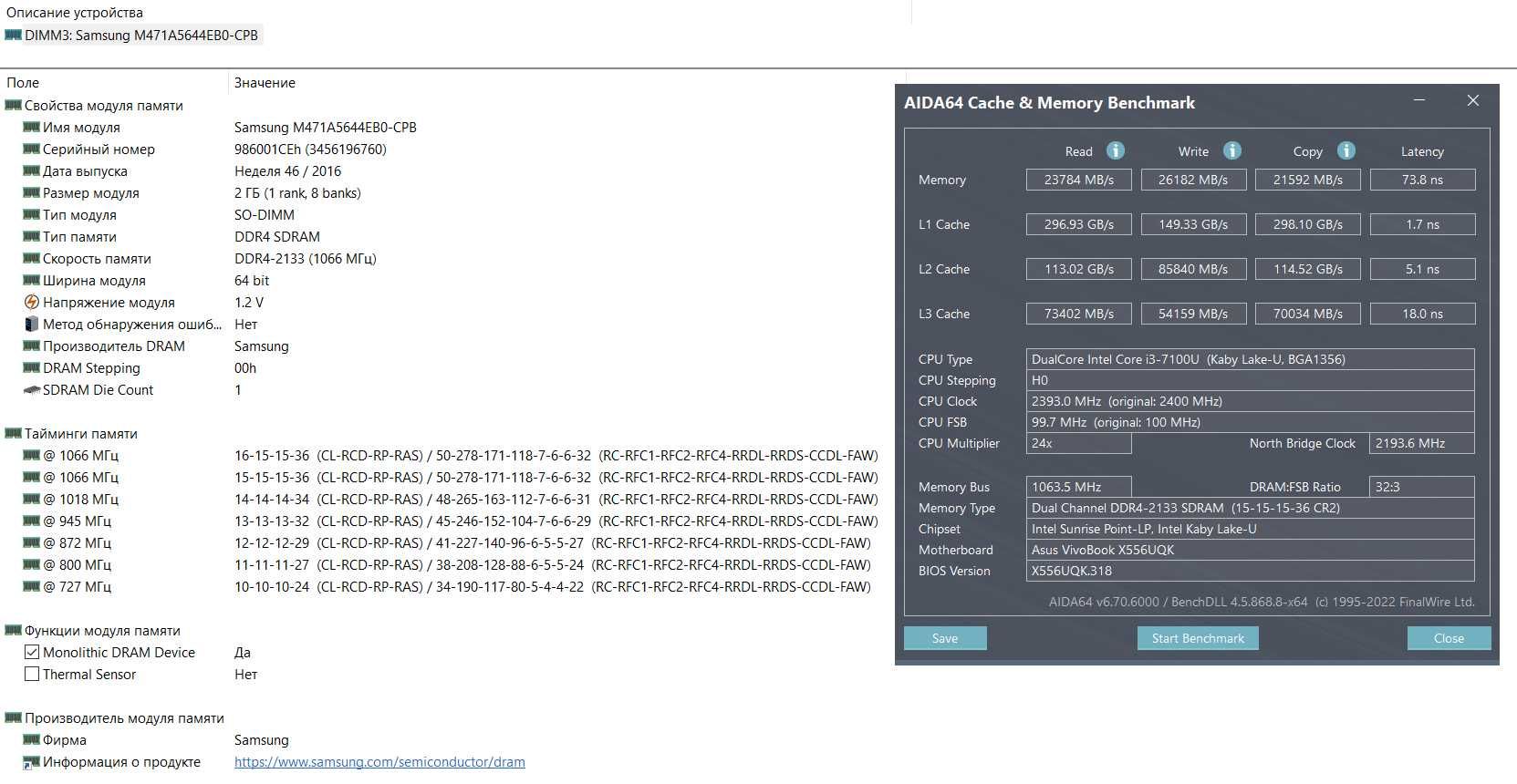Click the icon beside Скорость памяти row
This screenshot has width=1517, height=784.
coord(31,259)
